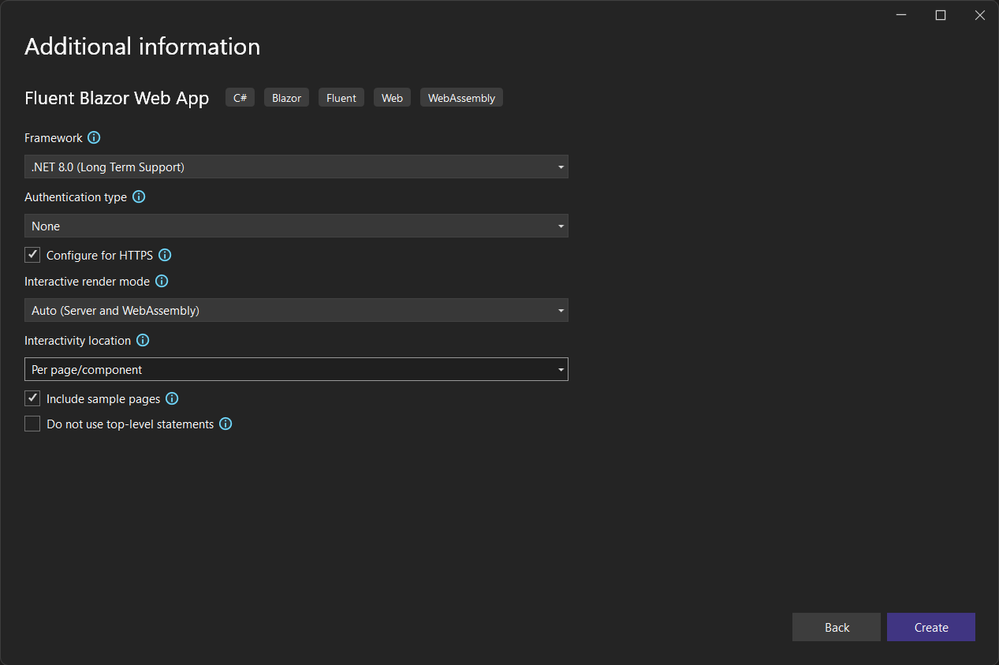Click the Create button
999x665 pixels.
pyautogui.click(x=931, y=627)
